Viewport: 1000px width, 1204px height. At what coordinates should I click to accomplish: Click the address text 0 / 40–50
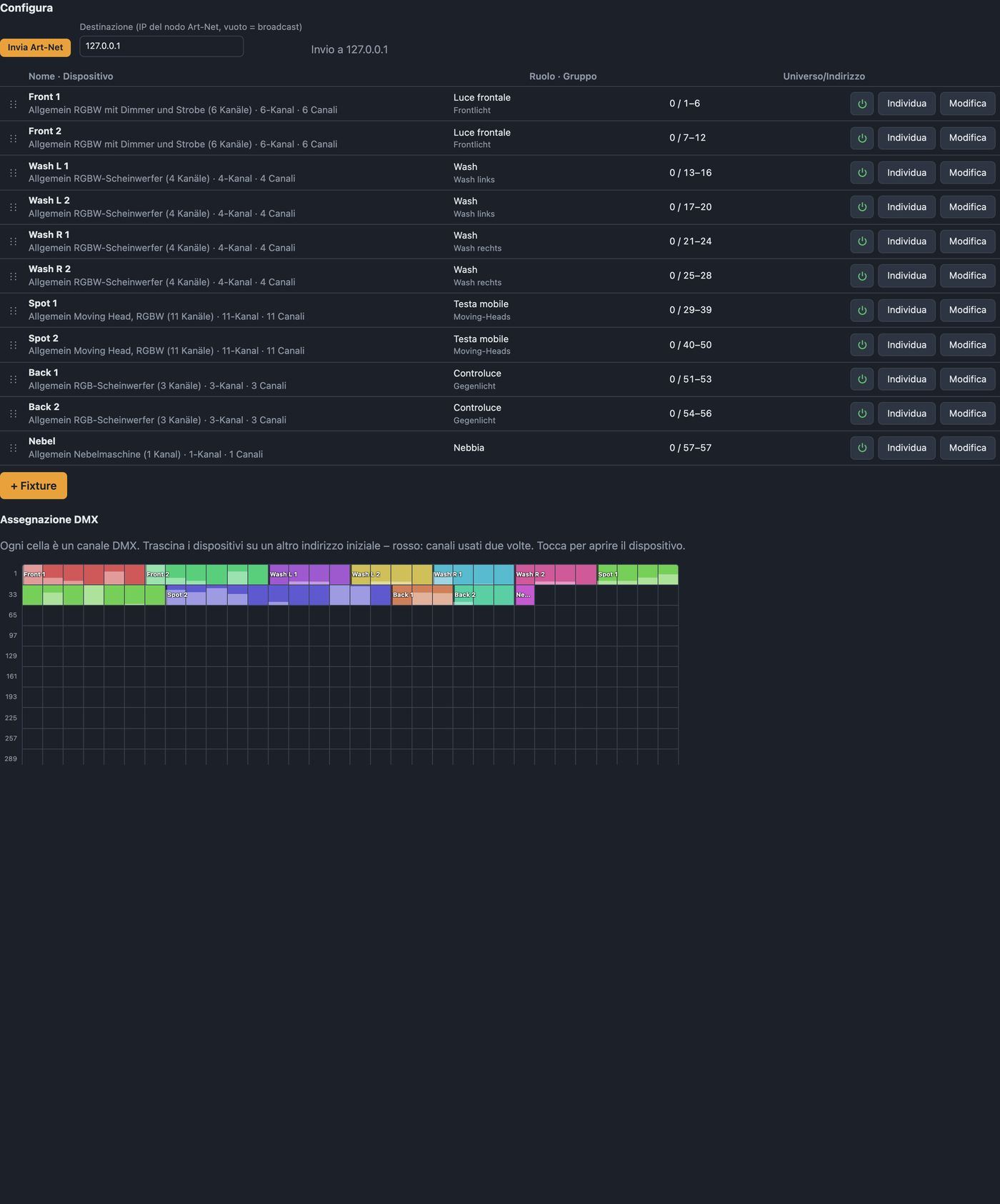tap(690, 345)
